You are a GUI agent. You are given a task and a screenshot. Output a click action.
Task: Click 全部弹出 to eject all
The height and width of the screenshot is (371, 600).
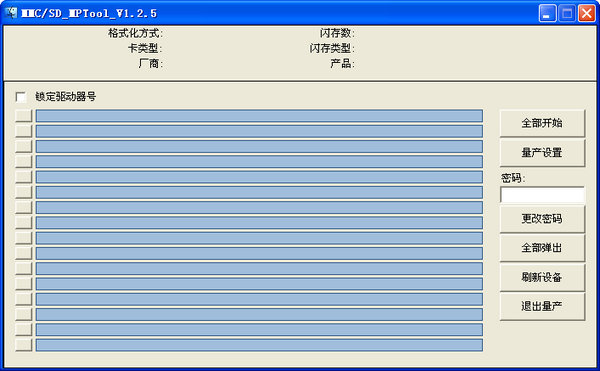click(542, 248)
